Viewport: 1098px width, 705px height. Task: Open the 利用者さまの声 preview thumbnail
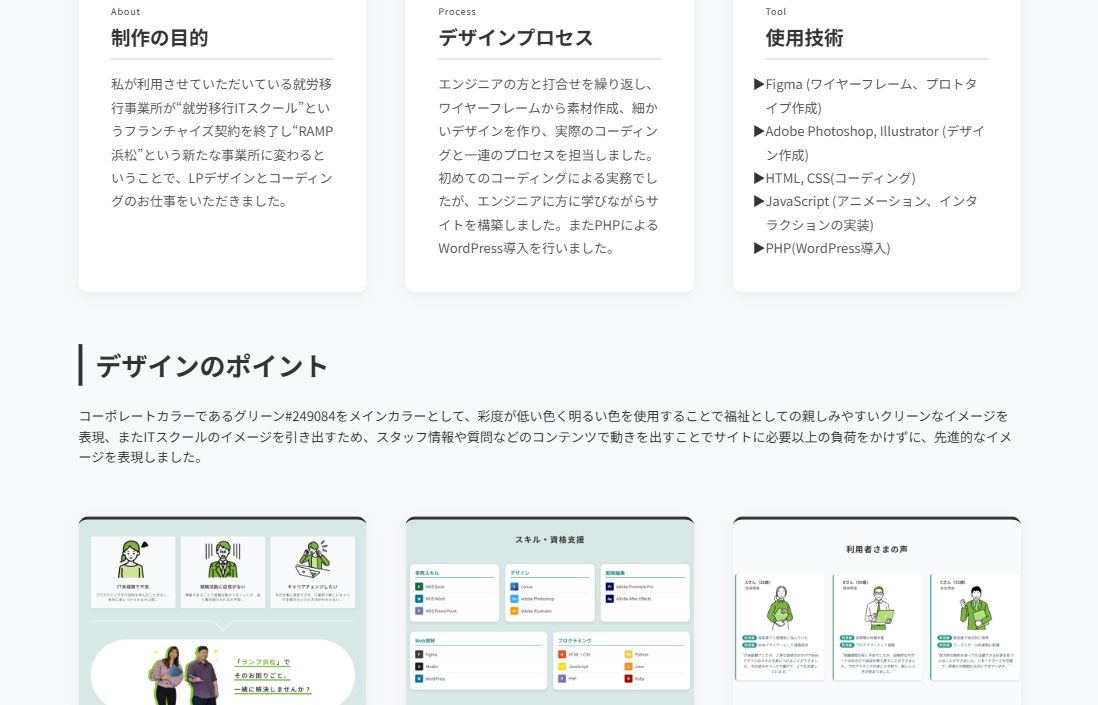point(876,610)
